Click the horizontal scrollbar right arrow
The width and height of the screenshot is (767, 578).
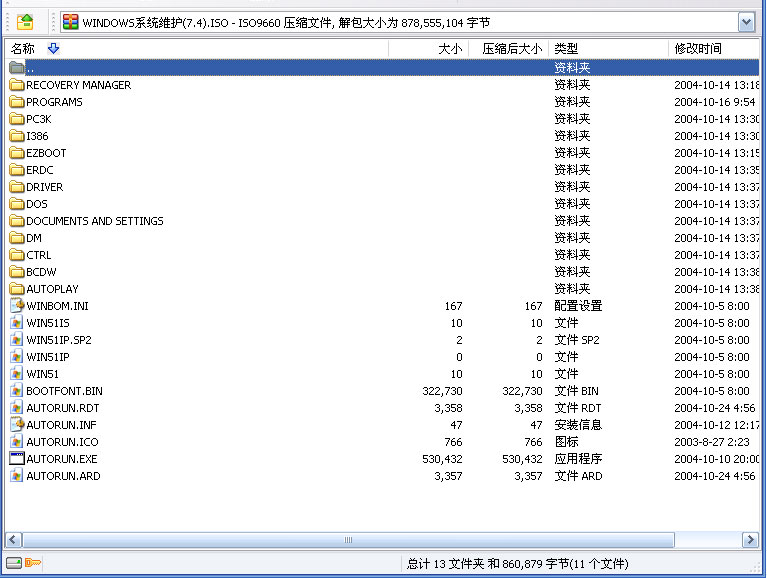click(750, 540)
